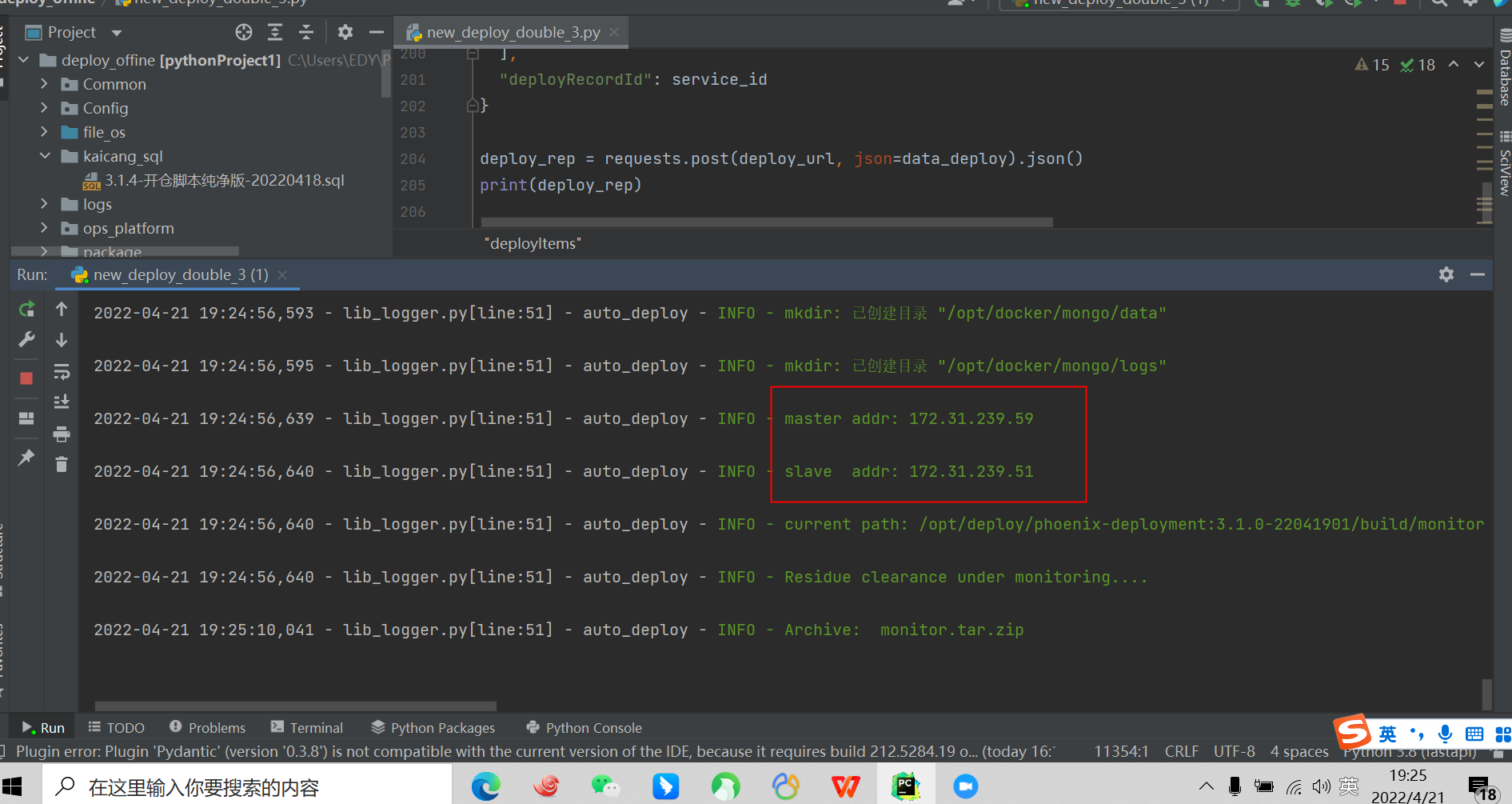The image size is (1512, 804).
Task: Click horizontal scrollbar in Run console
Action: 296,706
